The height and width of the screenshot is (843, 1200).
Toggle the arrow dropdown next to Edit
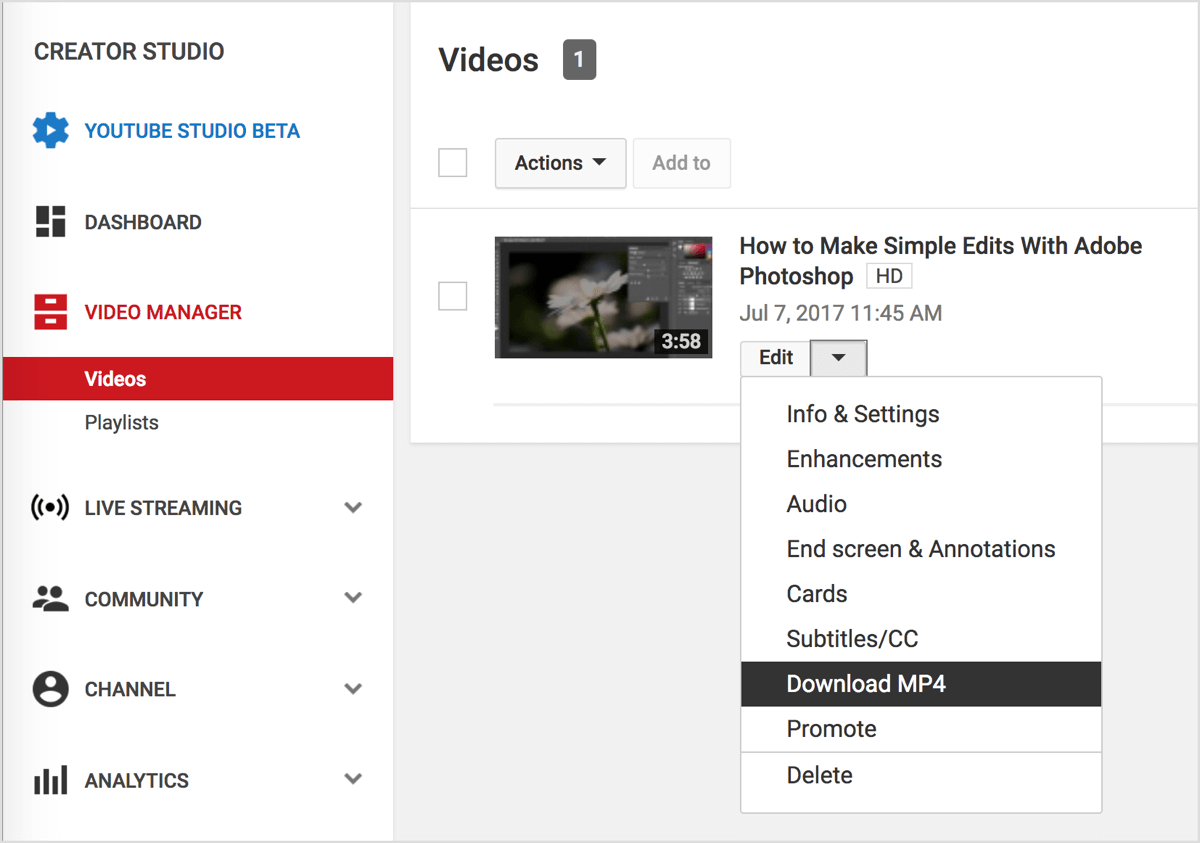point(838,358)
